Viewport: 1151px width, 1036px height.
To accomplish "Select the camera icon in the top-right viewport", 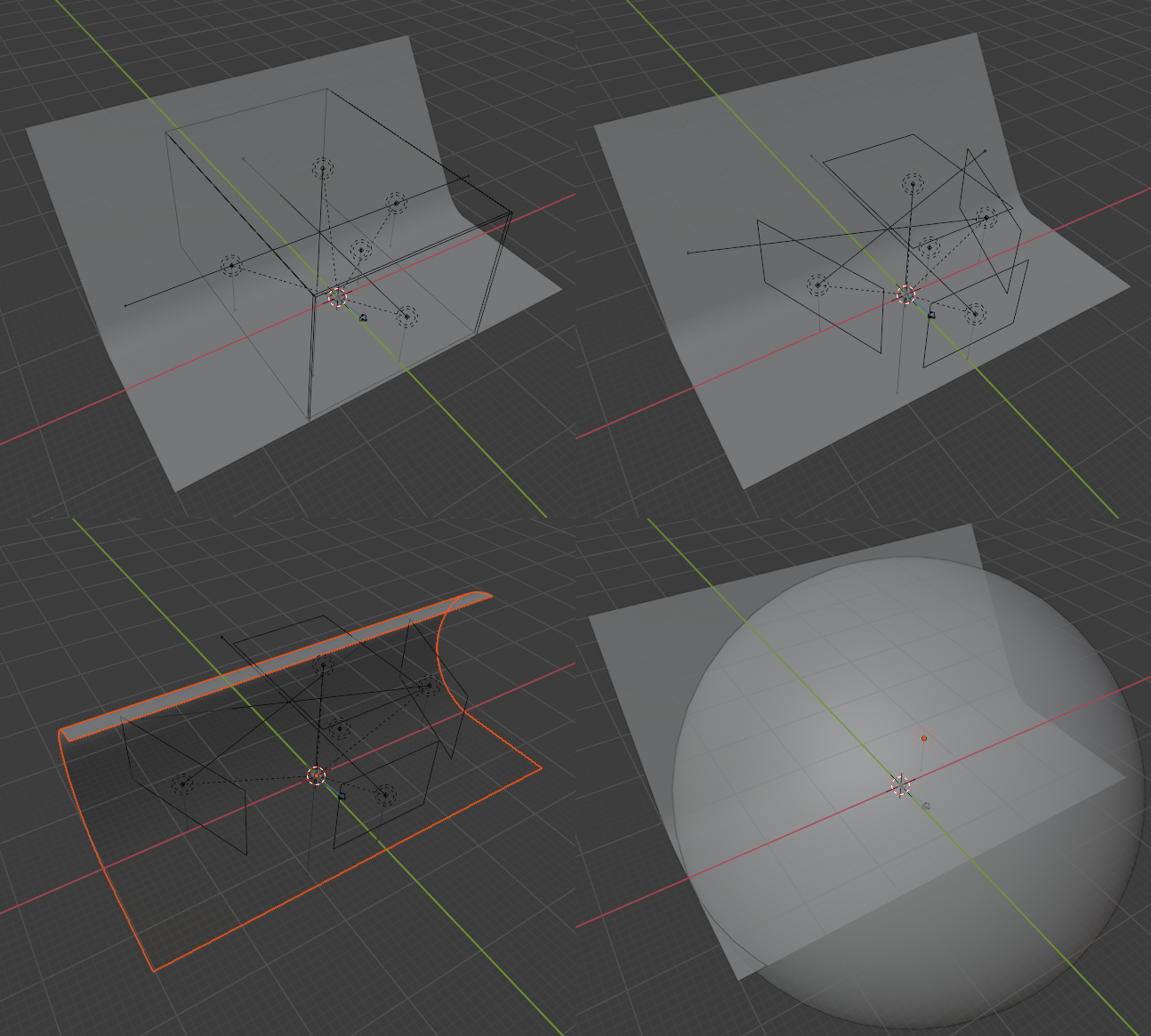I will (x=932, y=315).
